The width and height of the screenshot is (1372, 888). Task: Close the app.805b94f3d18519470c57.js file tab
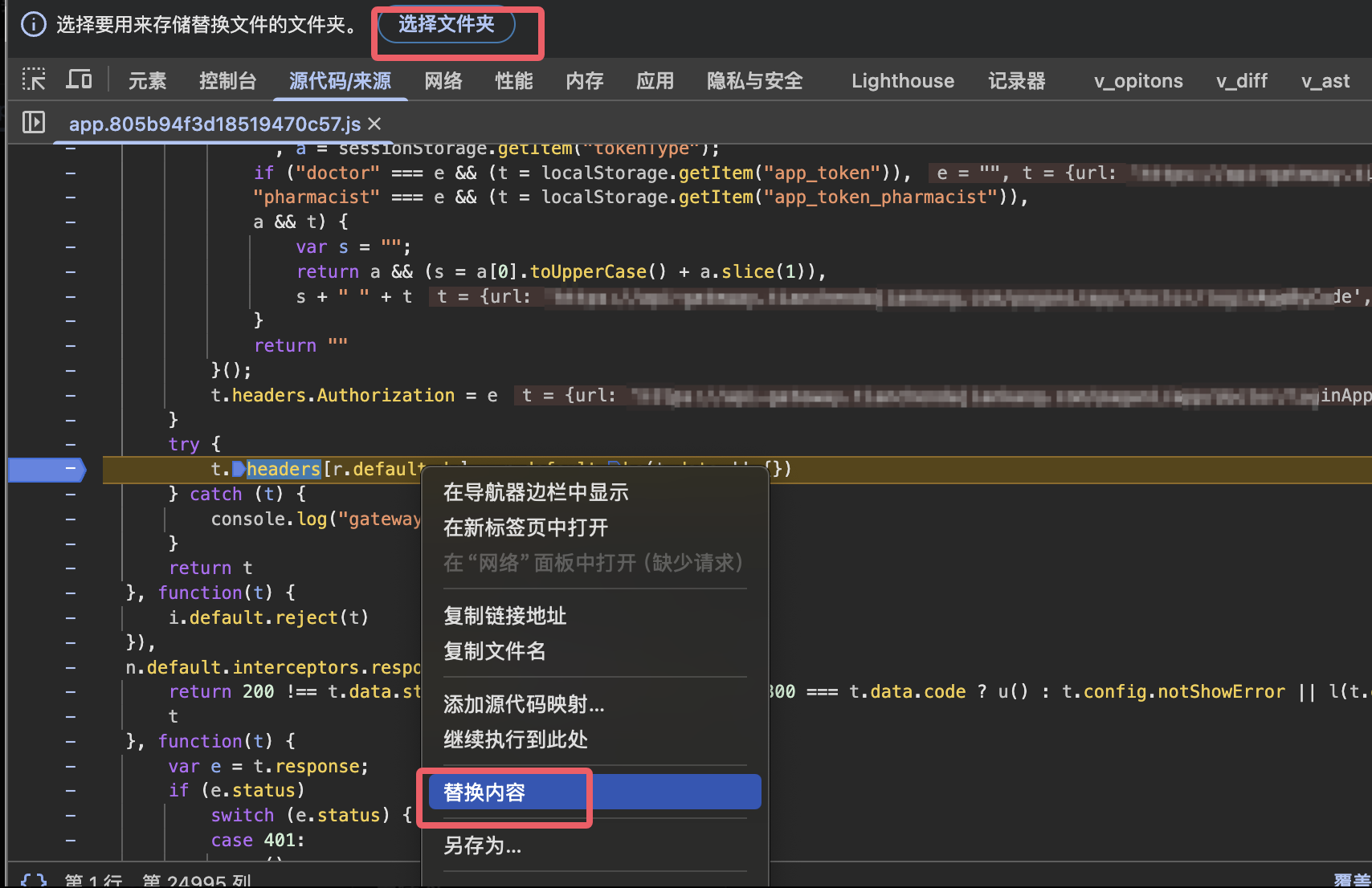click(374, 124)
